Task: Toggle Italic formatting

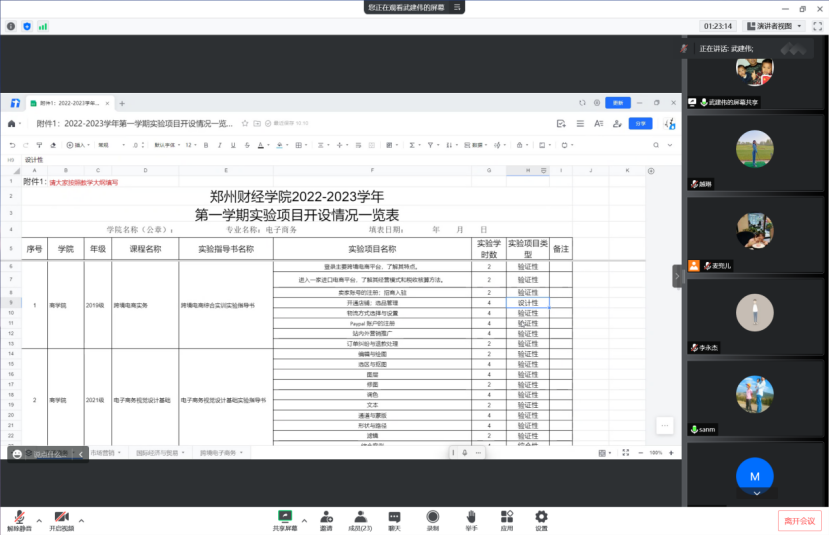Action: (x=220, y=145)
